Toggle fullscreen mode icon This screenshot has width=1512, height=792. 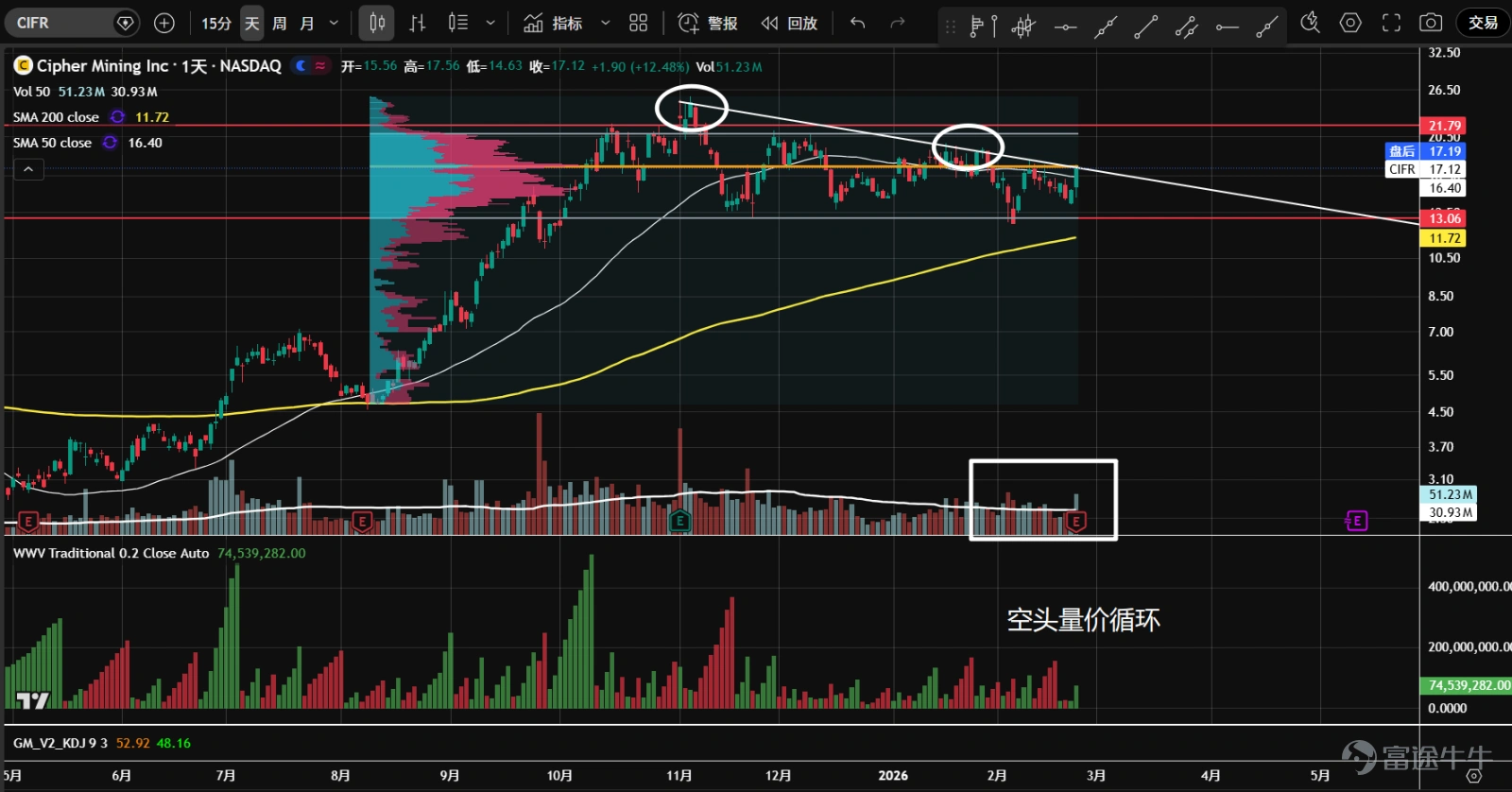pos(1391,23)
